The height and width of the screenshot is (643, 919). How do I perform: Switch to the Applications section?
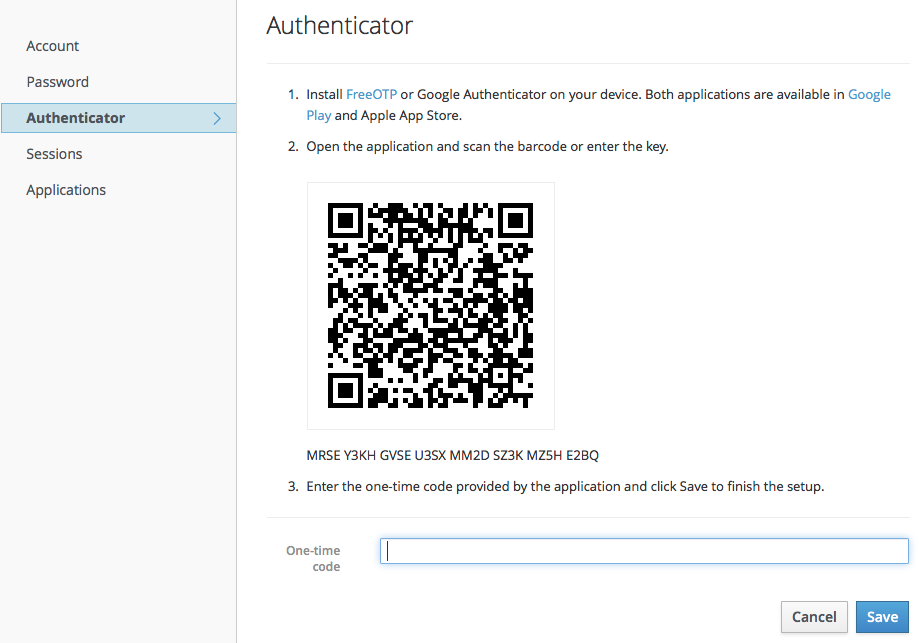[66, 190]
